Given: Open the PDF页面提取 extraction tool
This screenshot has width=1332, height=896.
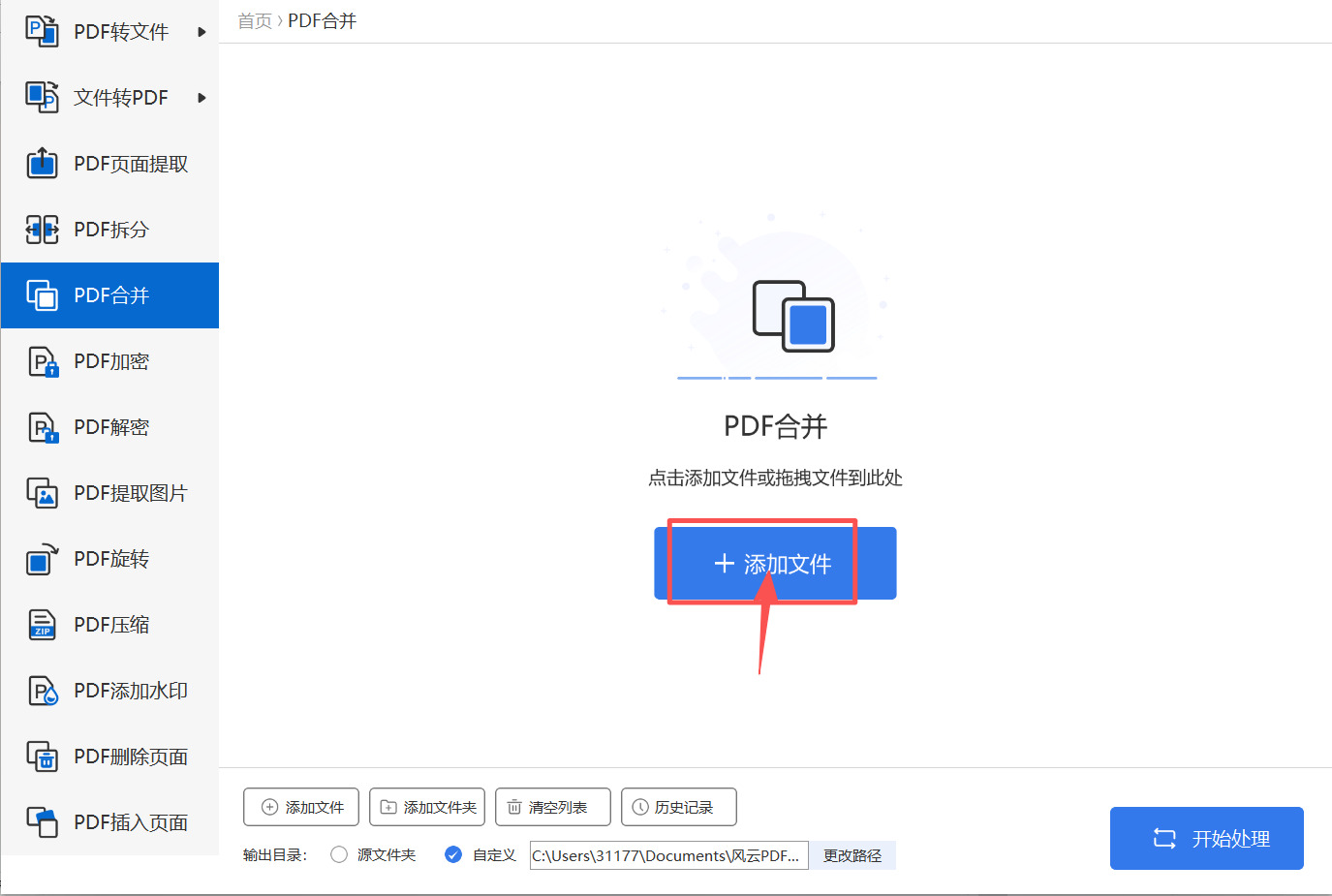Looking at the screenshot, I should click(x=109, y=163).
